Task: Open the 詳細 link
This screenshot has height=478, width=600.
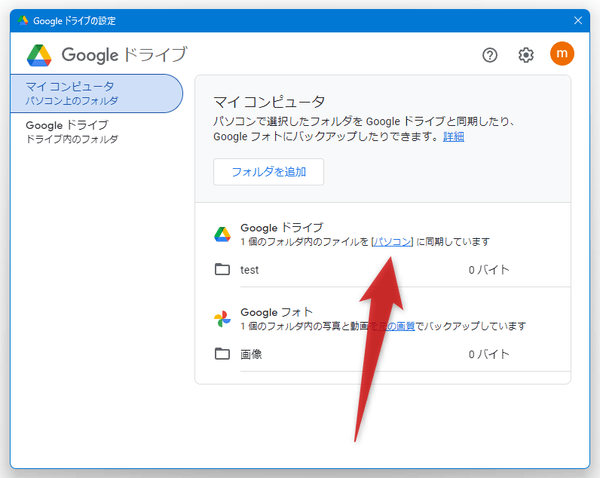Action: pos(453,137)
